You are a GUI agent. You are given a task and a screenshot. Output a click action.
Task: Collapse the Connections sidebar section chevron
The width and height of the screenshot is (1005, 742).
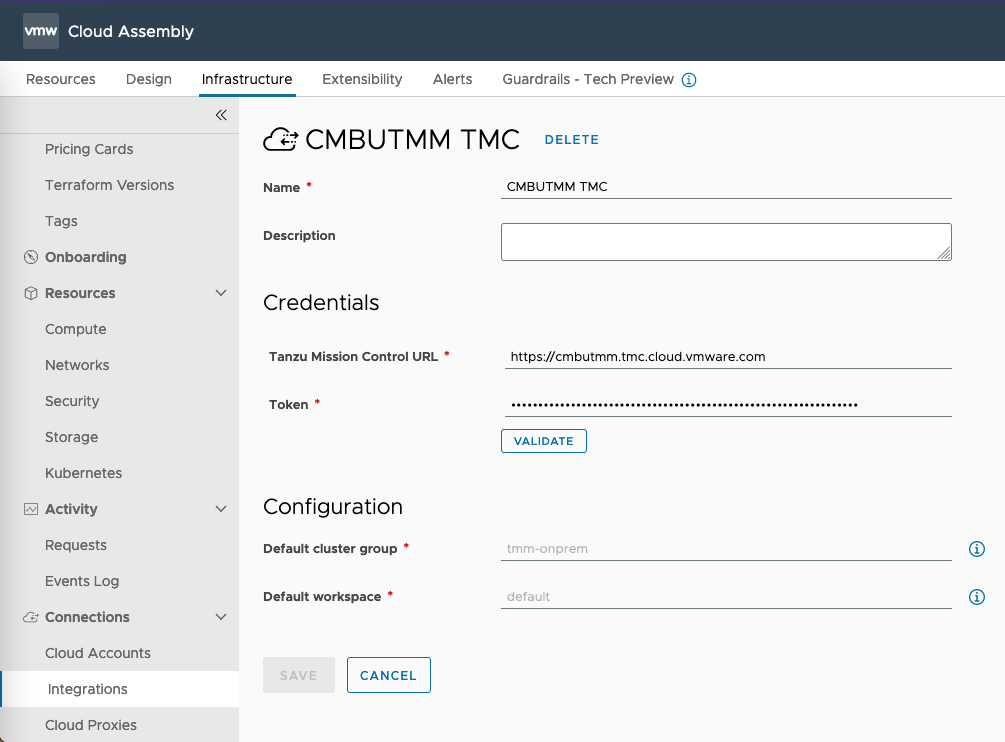pyautogui.click(x=221, y=617)
